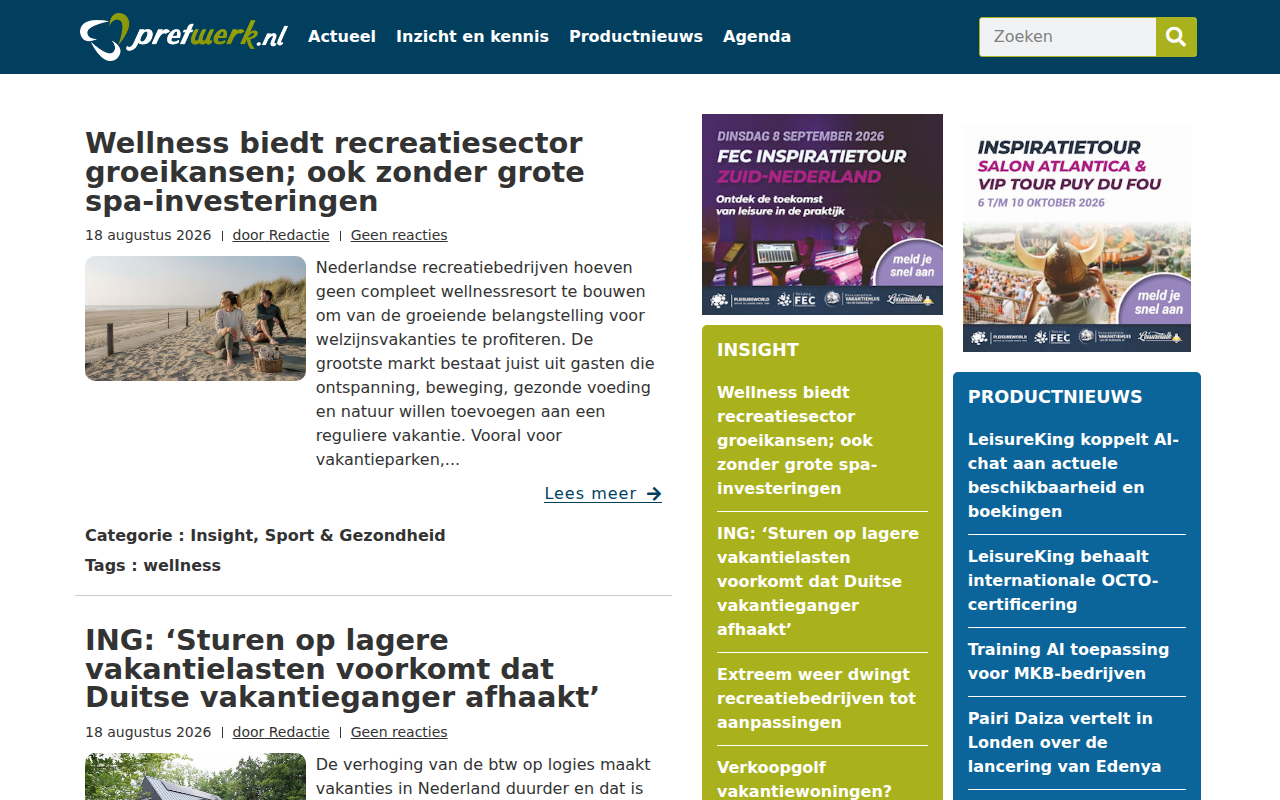Open the beach couple article thumbnail
Viewport: 1280px width, 800px height.
(195, 318)
